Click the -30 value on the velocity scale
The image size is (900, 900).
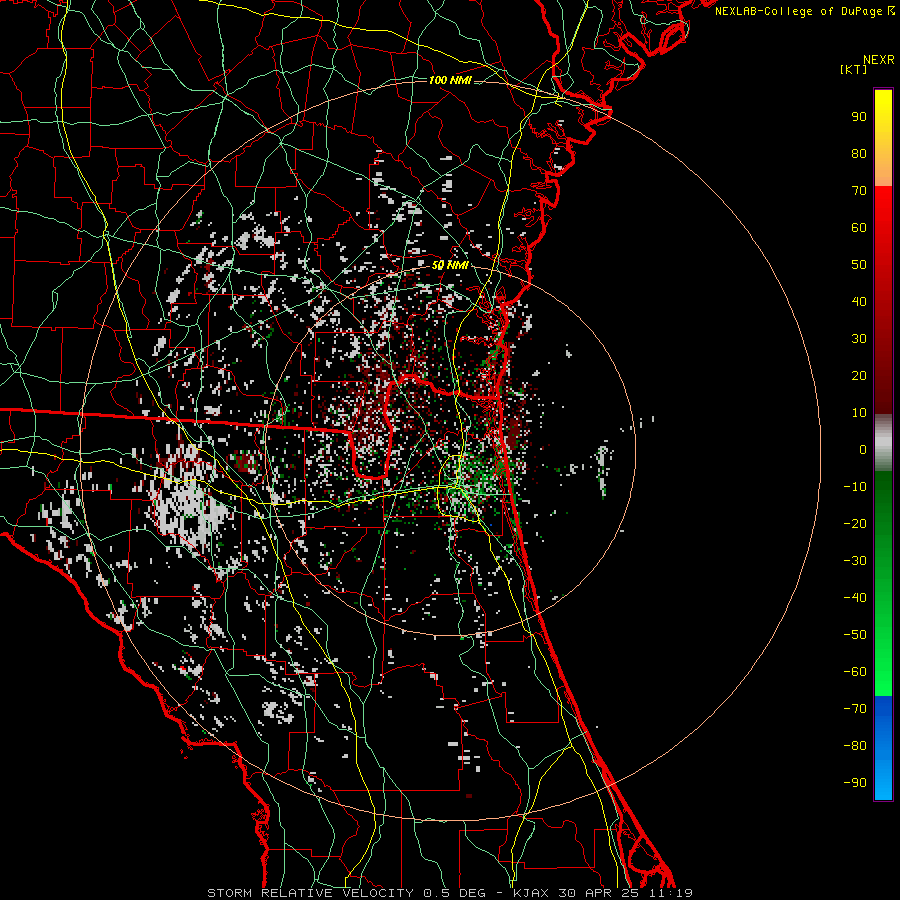click(855, 561)
